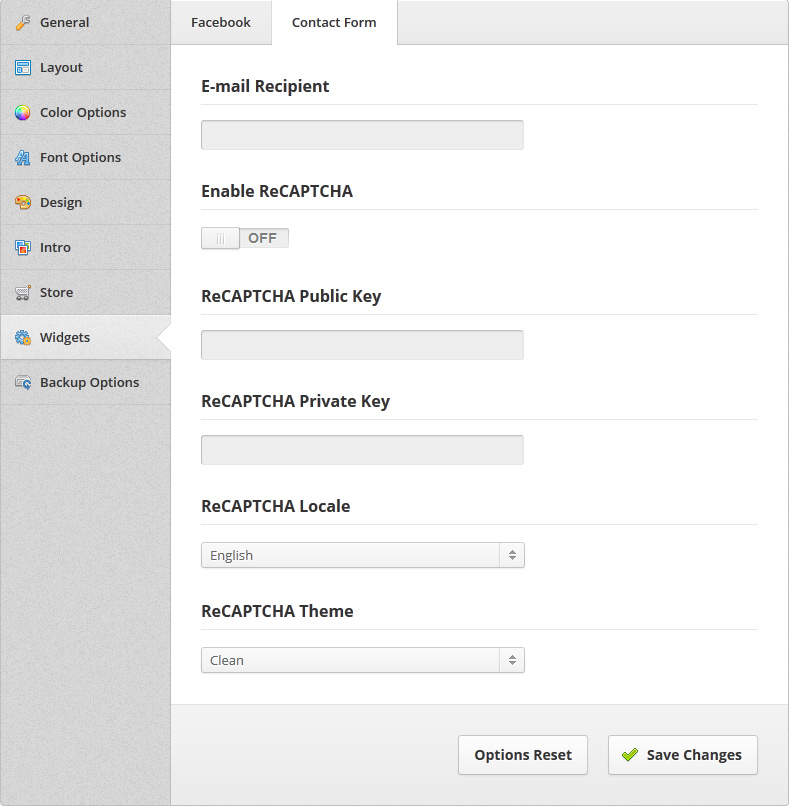This screenshot has height=806, width=789.
Task: Select the Contact Form tab
Action: (334, 23)
